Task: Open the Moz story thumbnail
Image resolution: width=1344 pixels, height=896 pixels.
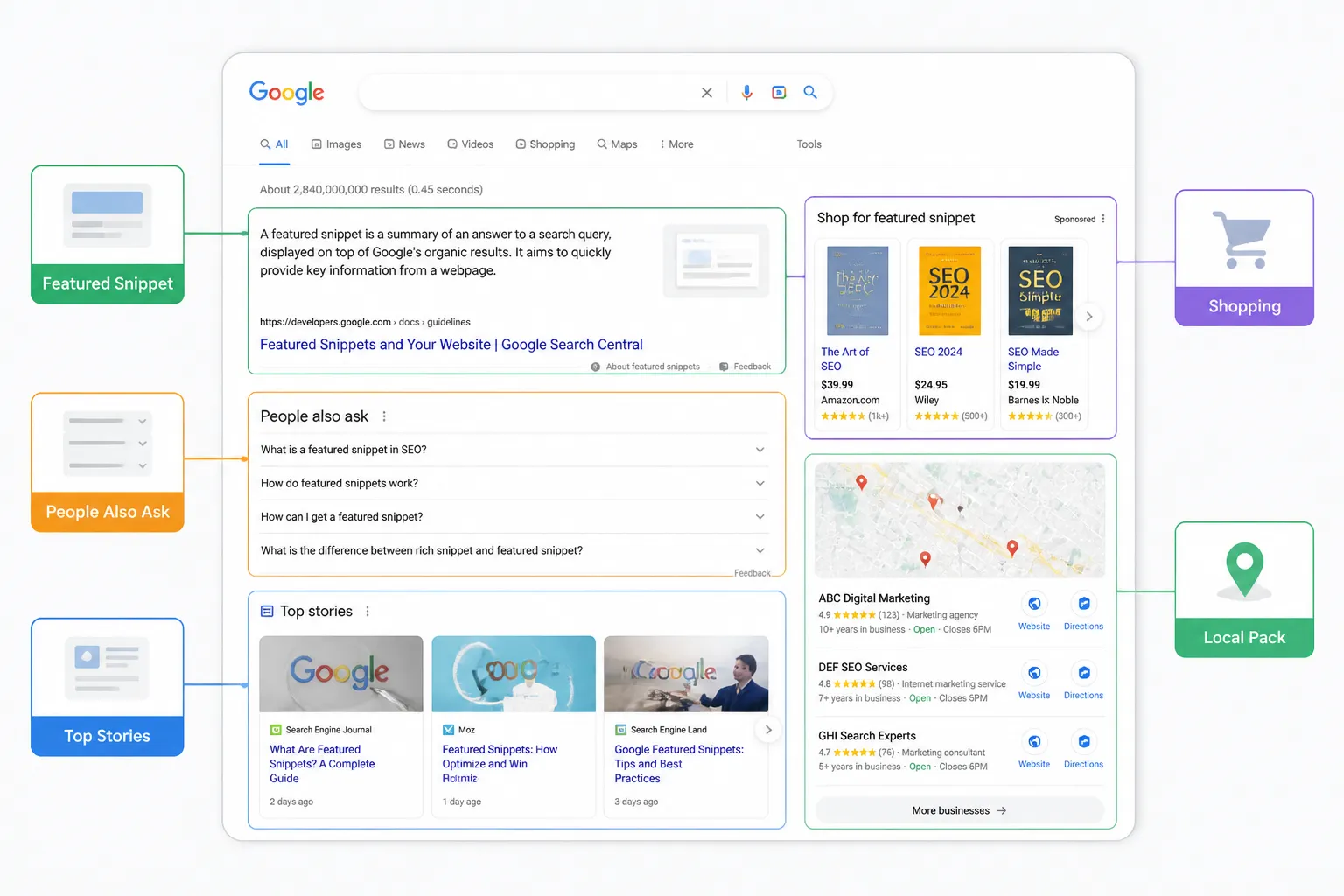Action: 514,674
